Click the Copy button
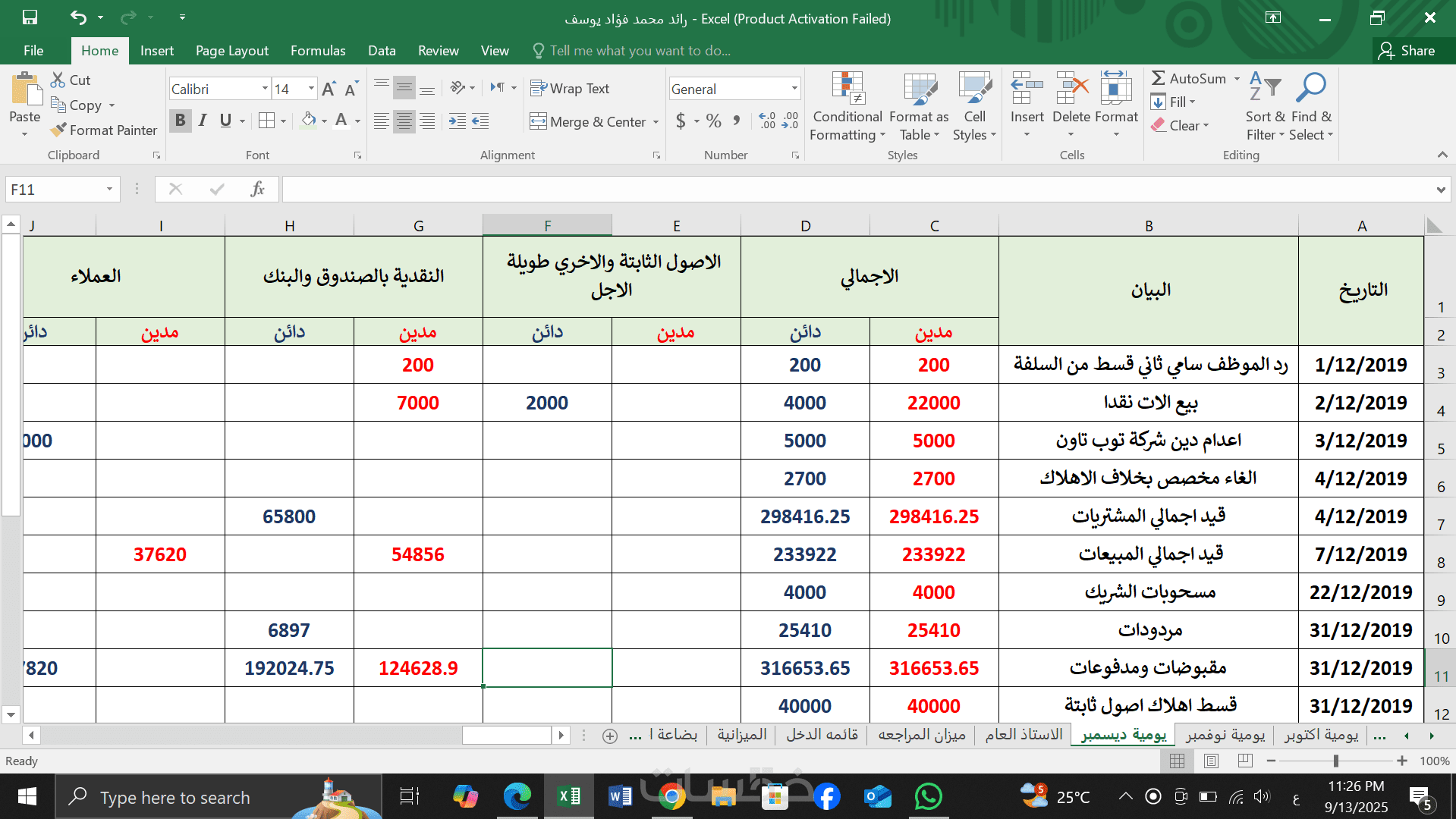Screen dimensions: 1456x819 [76, 105]
